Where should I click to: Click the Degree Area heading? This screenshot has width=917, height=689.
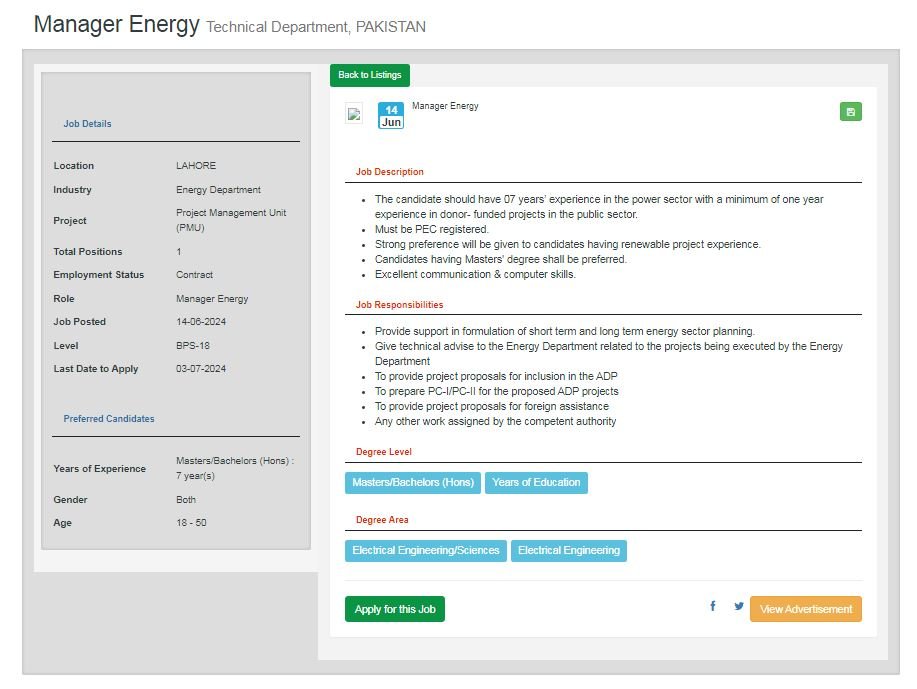pyautogui.click(x=382, y=520)
